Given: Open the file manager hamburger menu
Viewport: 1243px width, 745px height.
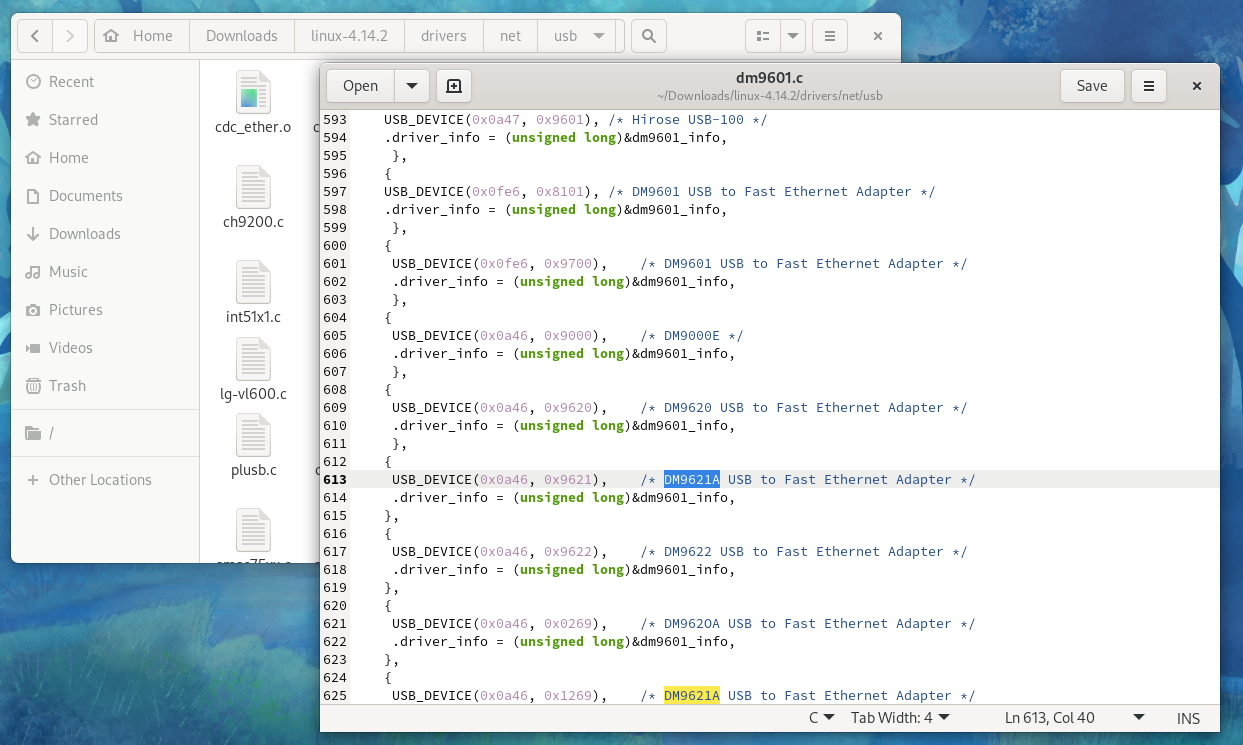Looking at the screenshot, I should [x=830, y=36].
